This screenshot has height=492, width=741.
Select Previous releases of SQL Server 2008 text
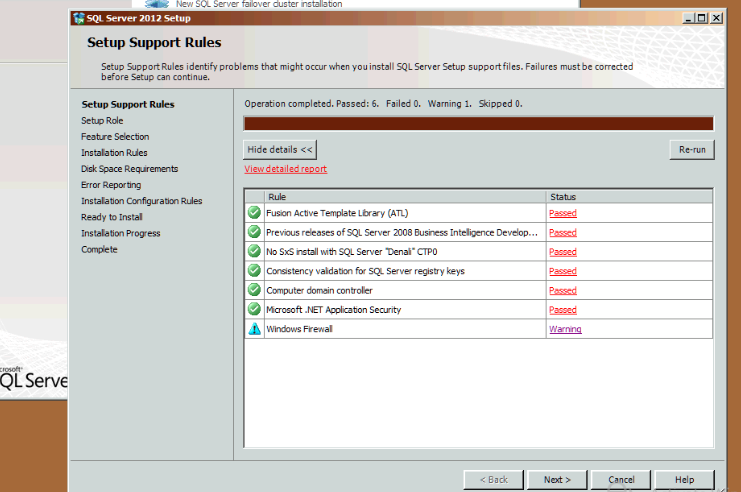point(402,233)
